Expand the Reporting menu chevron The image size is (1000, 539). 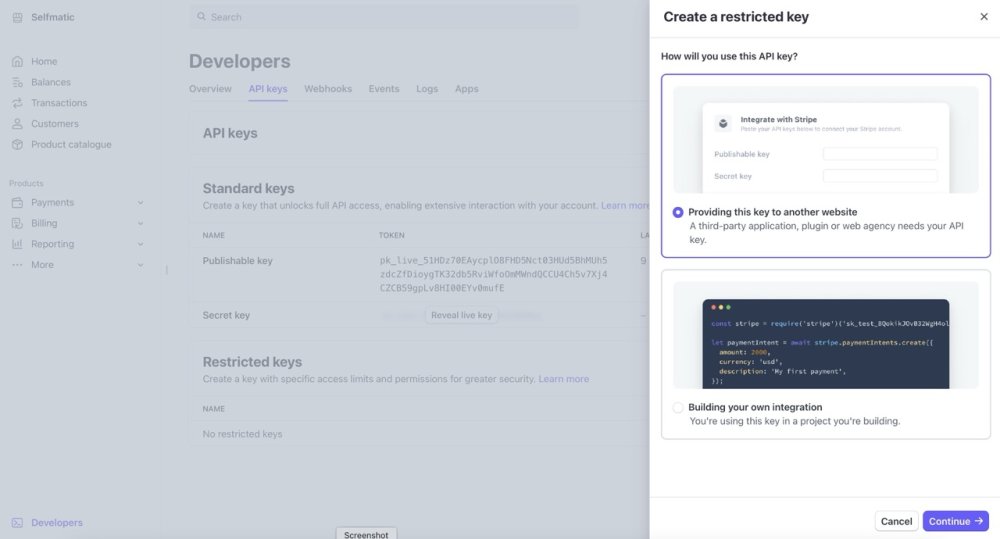coord(140,244)
